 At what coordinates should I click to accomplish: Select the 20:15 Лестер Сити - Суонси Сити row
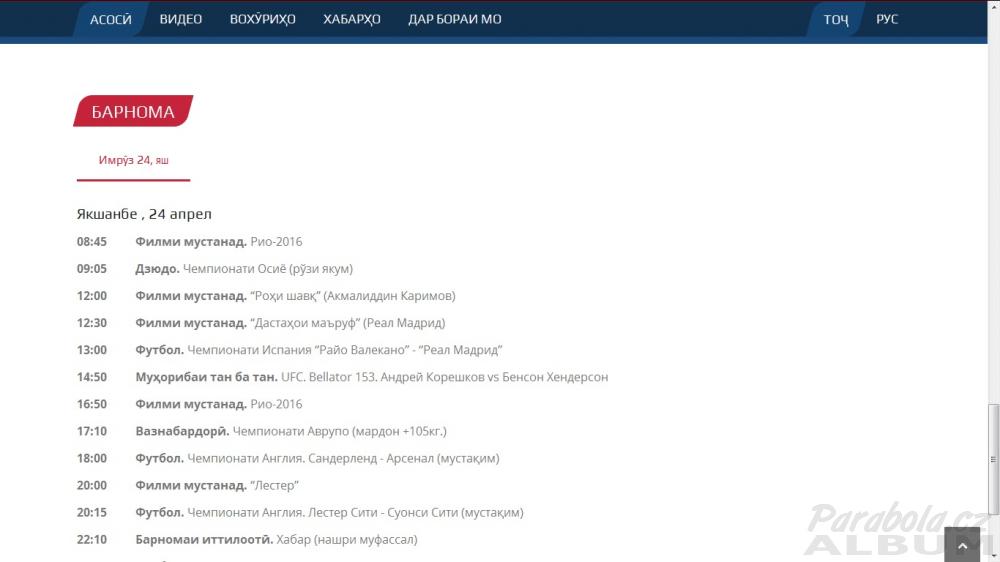[x=300, y=512]
